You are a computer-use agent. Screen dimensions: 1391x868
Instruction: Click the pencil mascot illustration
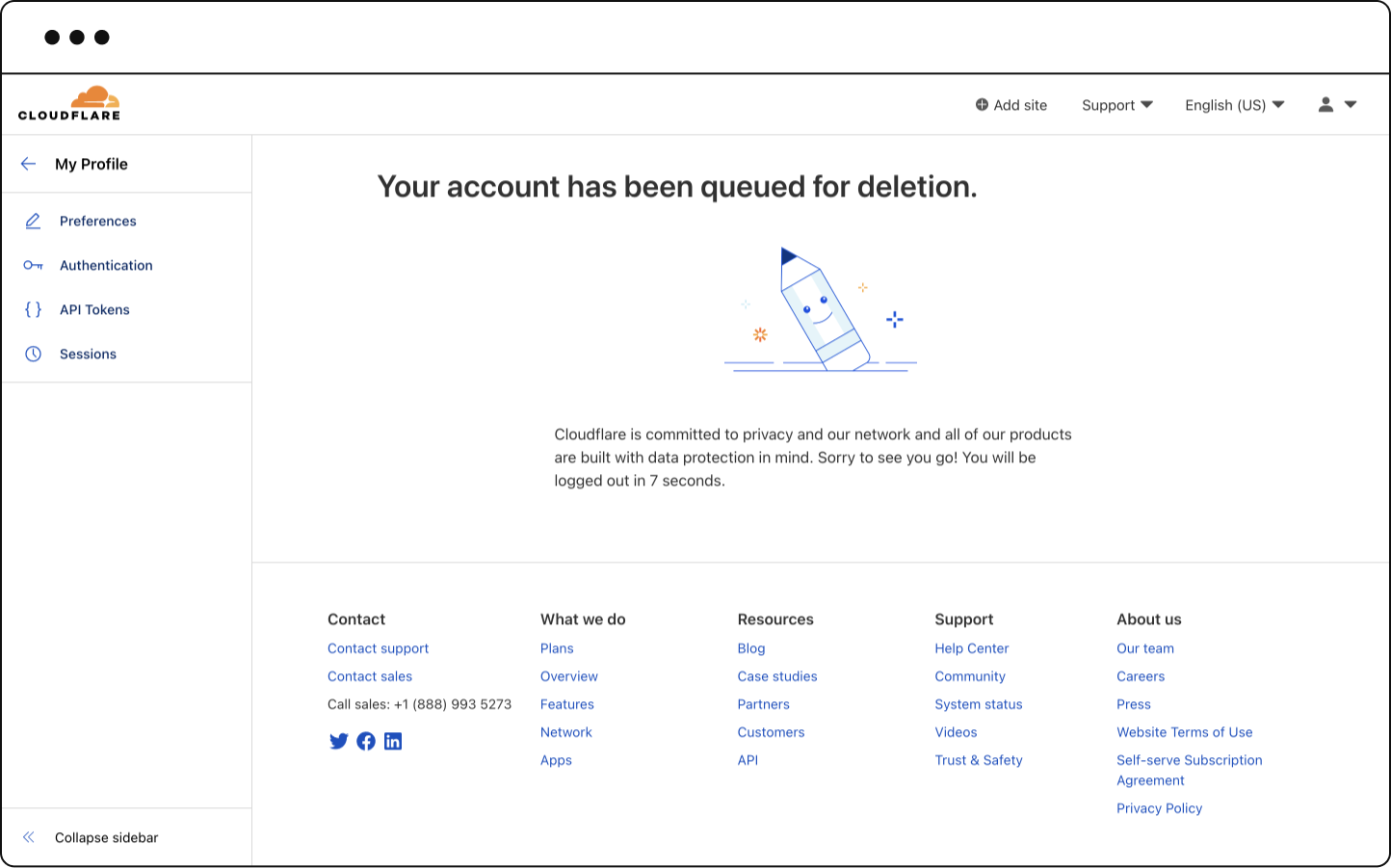pos(821,309)
